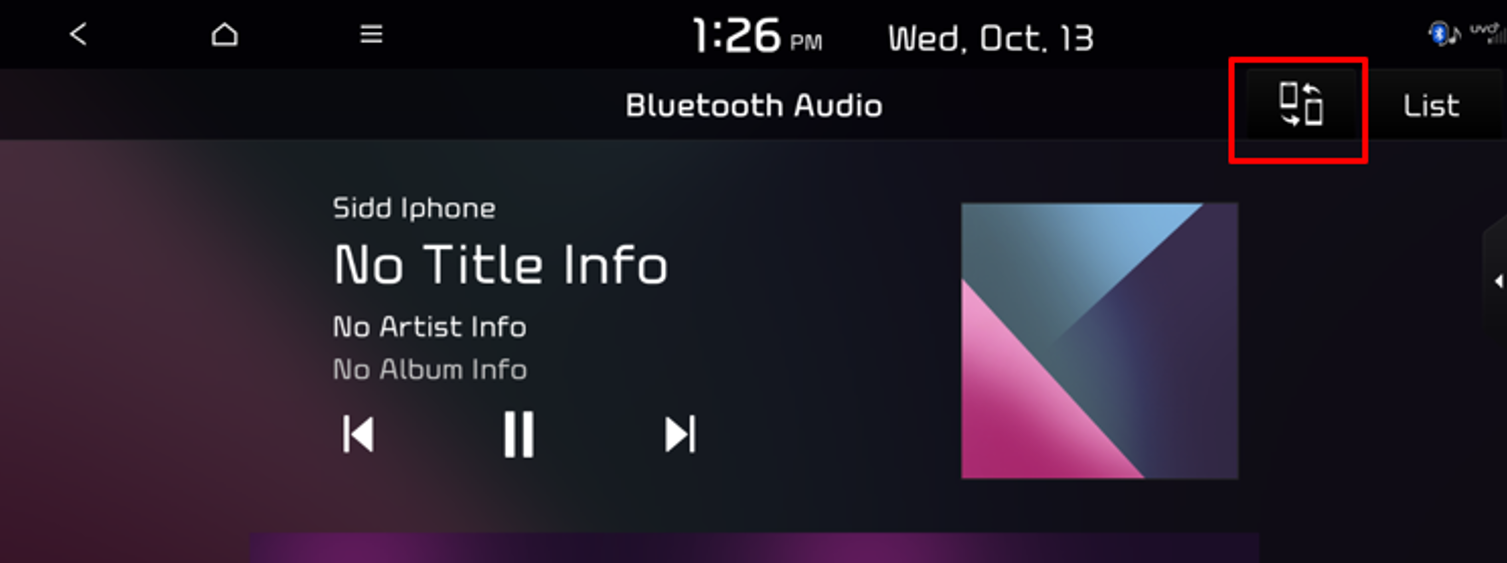Tap the No Album Info label
This screenshot has height=563, width=1507.
pyautogui.click(x=429, y=370)
